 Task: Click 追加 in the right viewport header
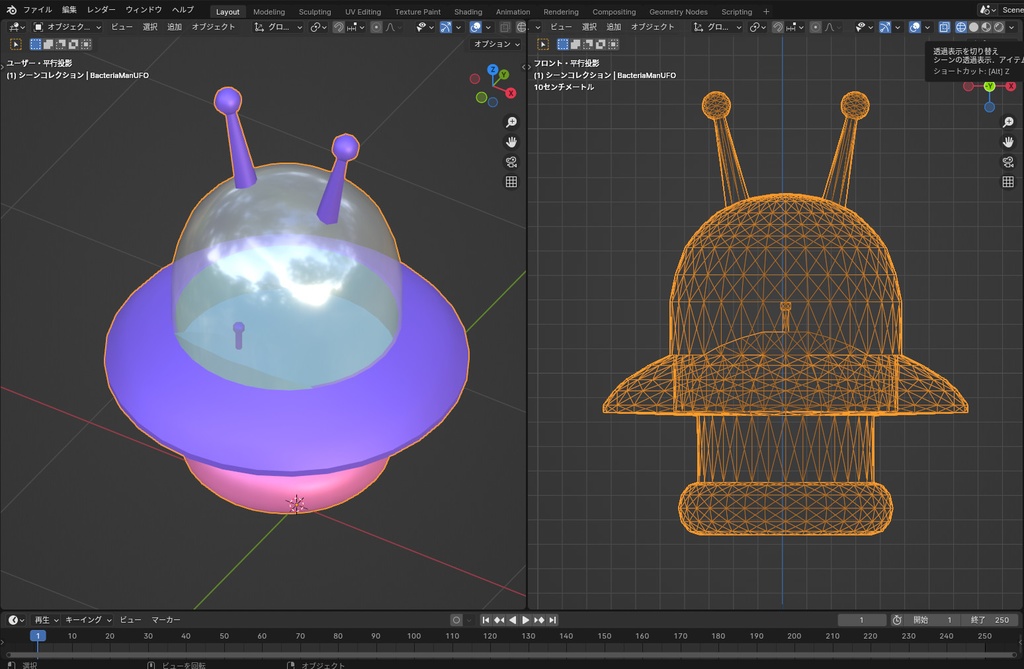[x=614, y=27]
